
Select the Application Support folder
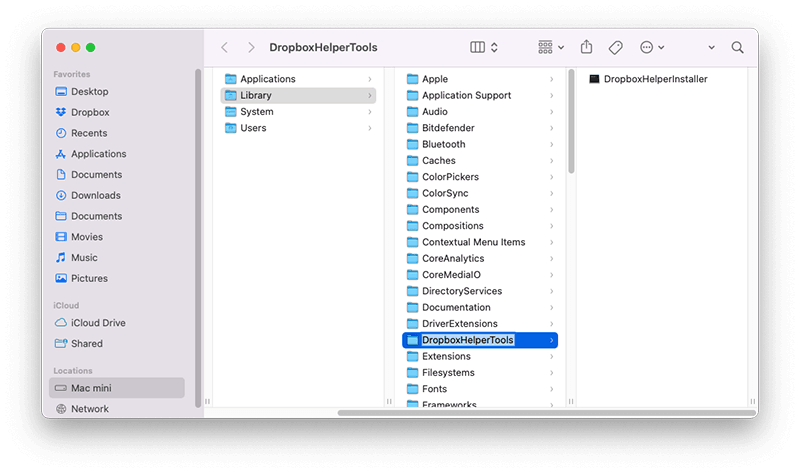480,95
